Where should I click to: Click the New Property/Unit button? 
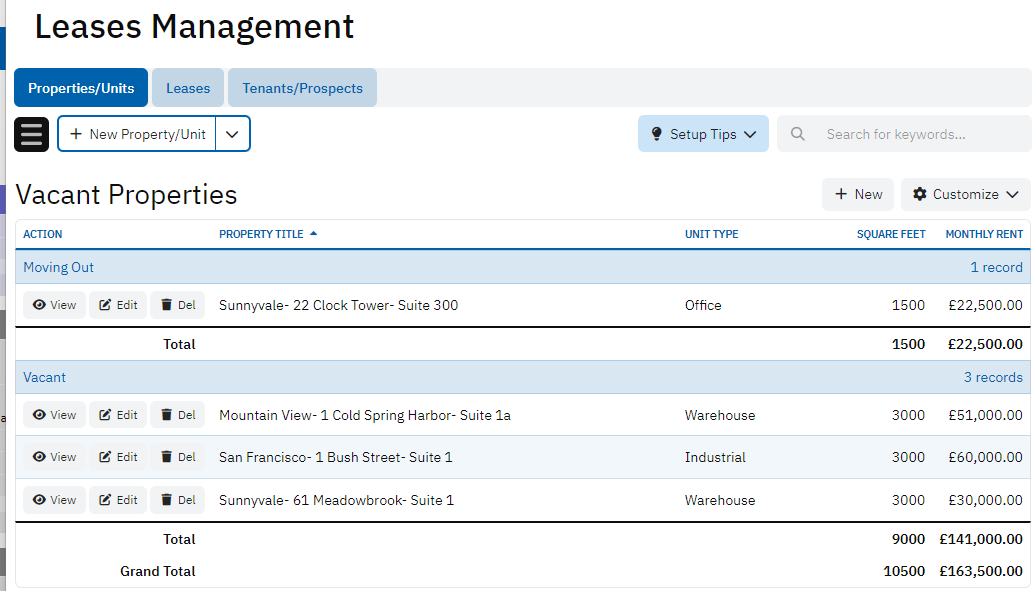[137, 134]
